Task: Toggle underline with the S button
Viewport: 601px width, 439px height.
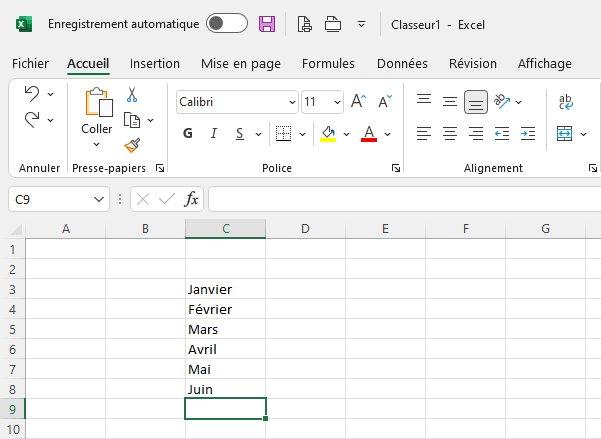Action: (x=240, y=133)
